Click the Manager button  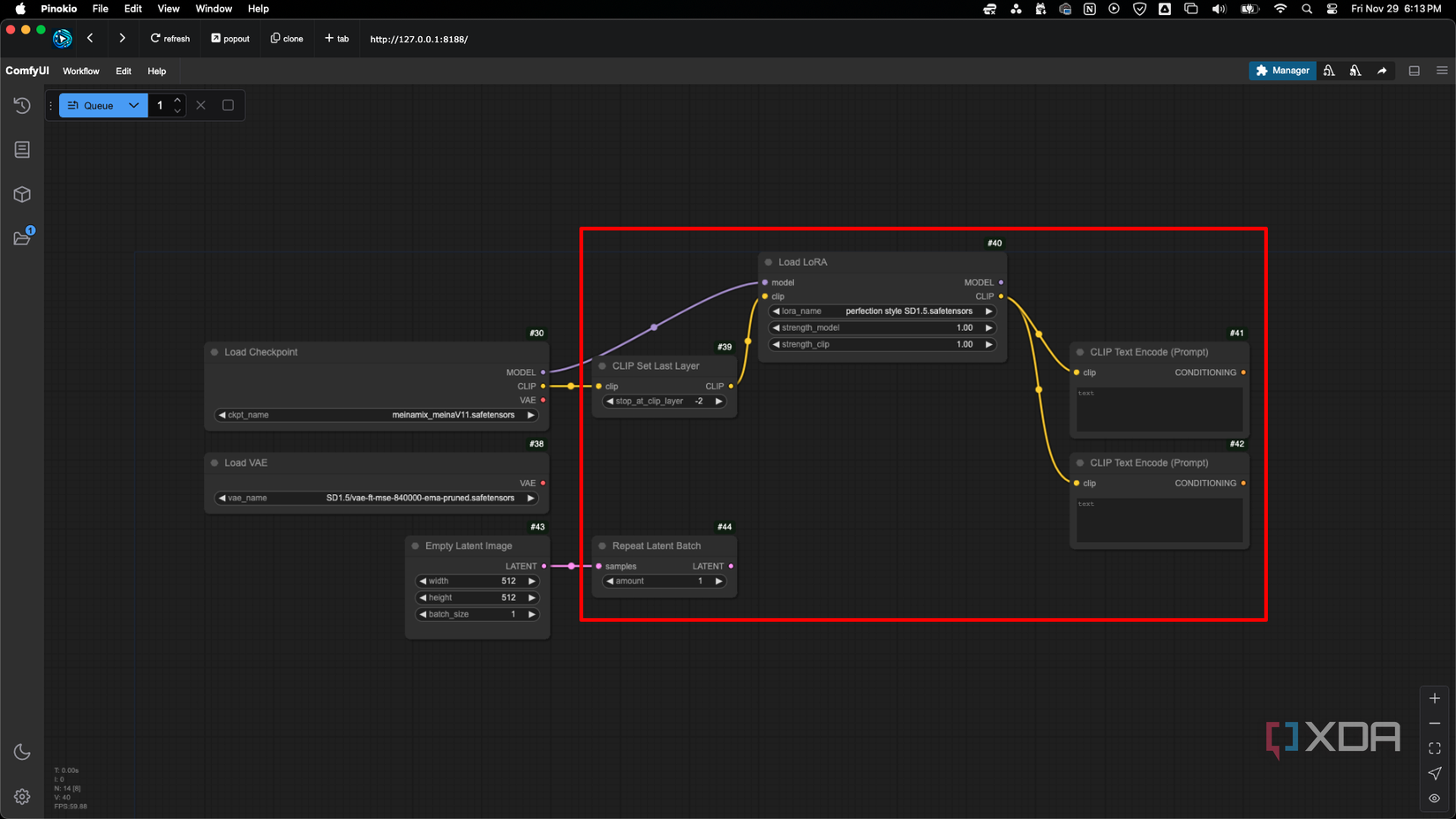point(1282,71)
